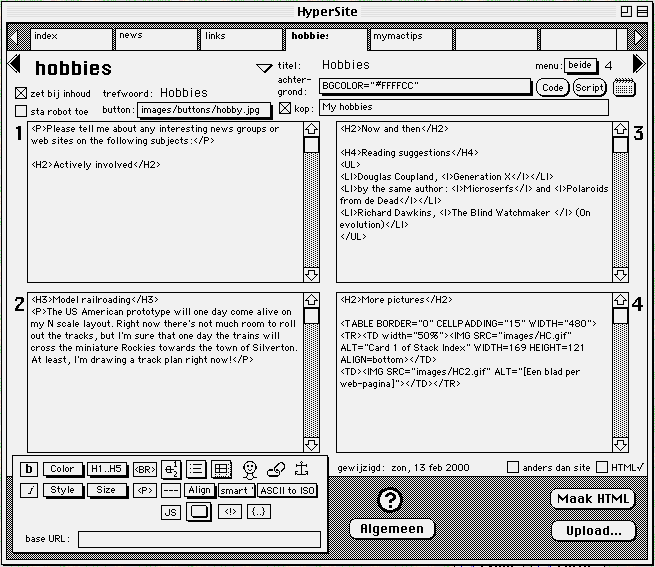Image resolution: width=655 pixels, height=567 pixels.
Task: Toggle the 'kop' checkbox
Action: coord(285,108)
